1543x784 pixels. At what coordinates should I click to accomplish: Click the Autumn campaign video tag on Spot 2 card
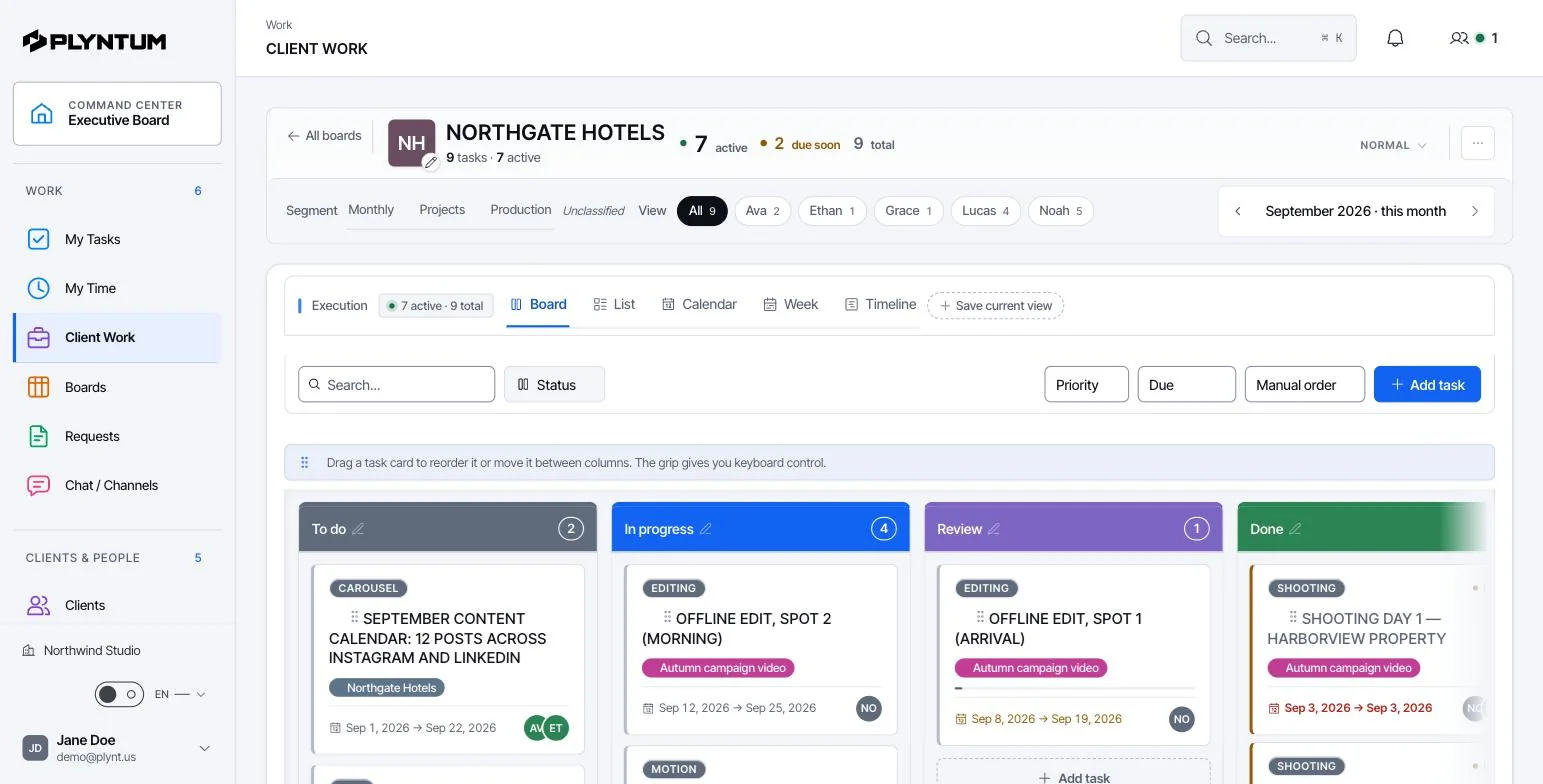click(x=718, y=668)
